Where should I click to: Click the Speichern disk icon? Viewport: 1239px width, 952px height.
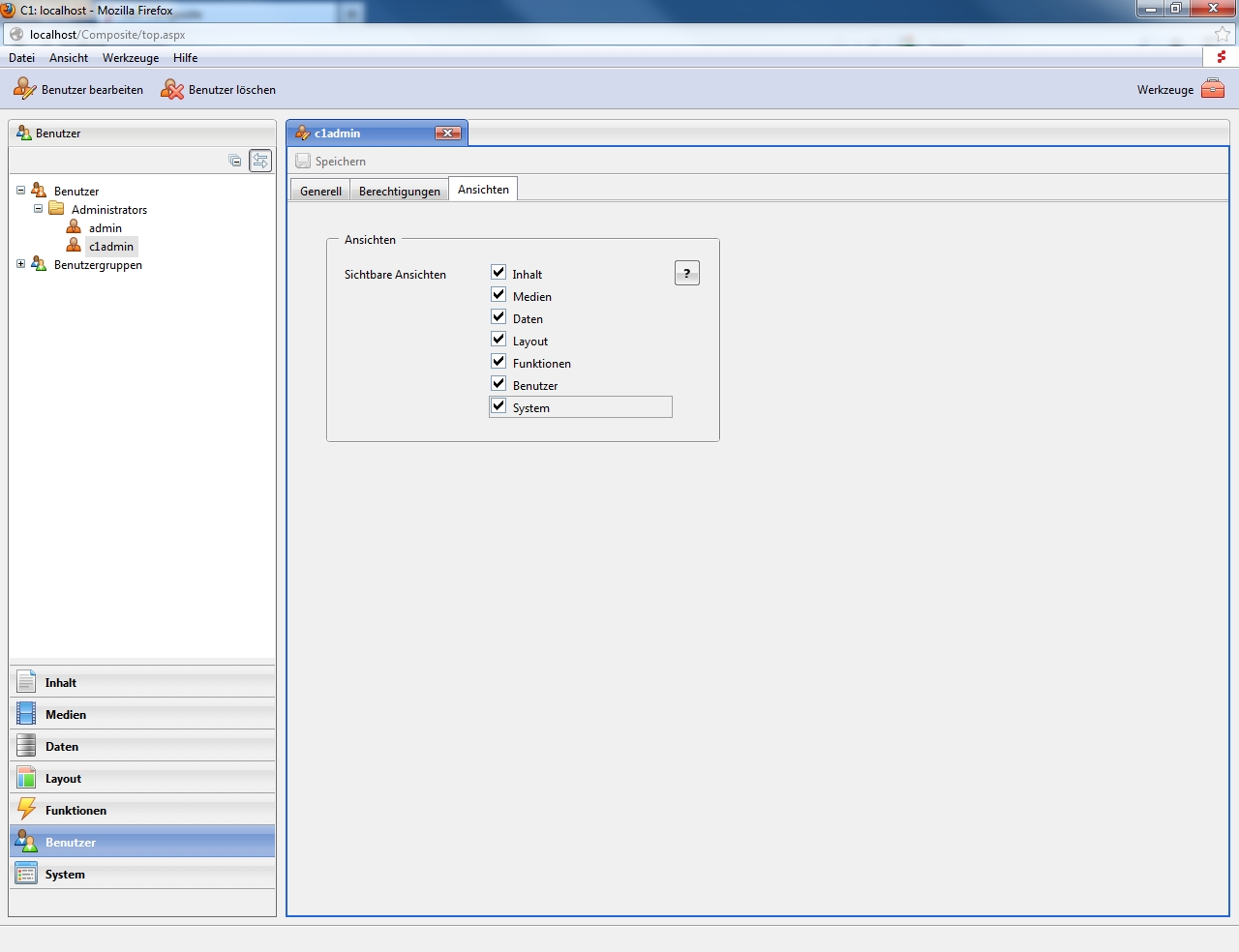pos(303,162)
